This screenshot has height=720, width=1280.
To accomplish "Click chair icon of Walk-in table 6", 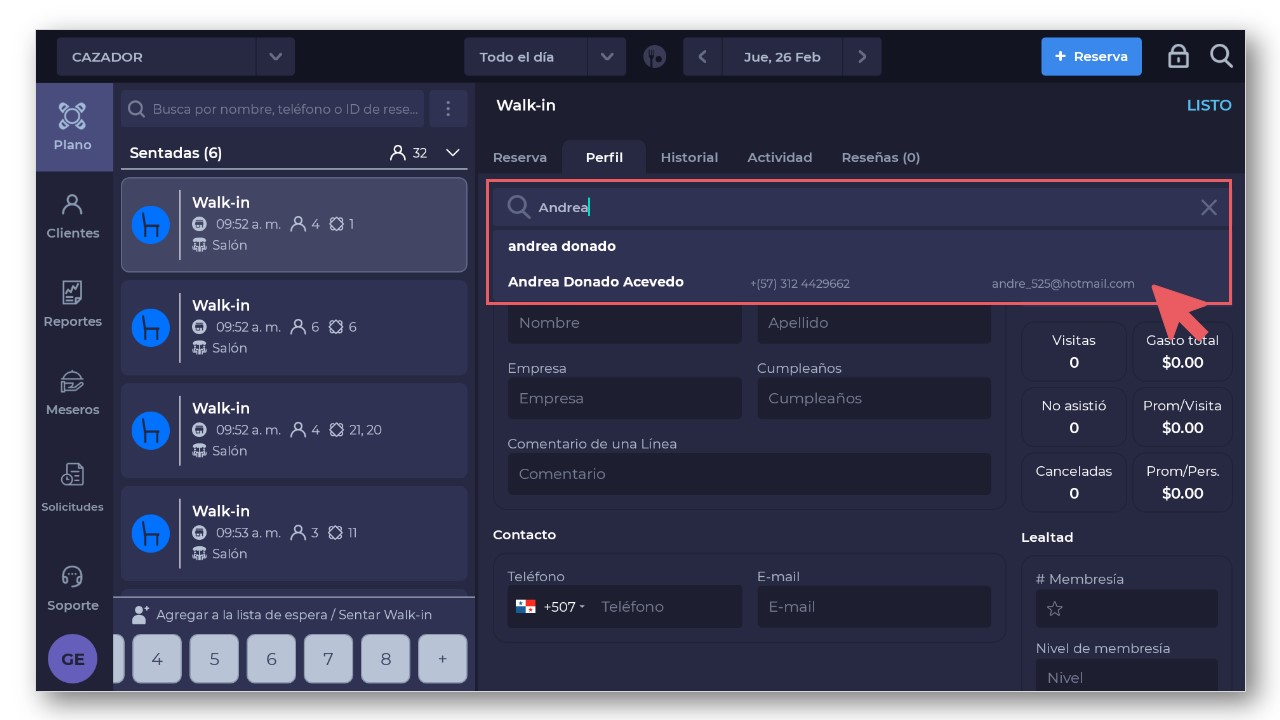I will [151, 328].
